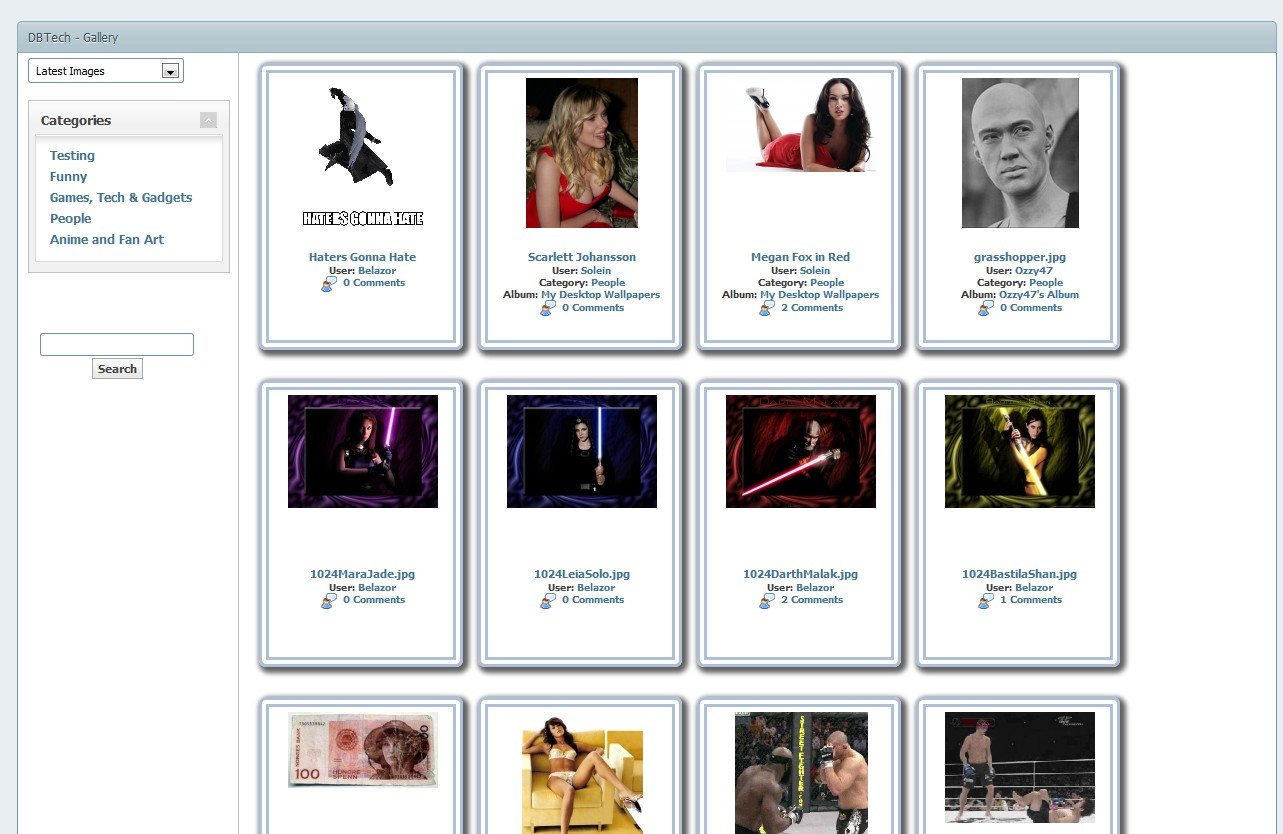
Task: Open the 1024DarthMalak.jpg thumbnail image
Action: pyautogui.click(x=800, y=451)
